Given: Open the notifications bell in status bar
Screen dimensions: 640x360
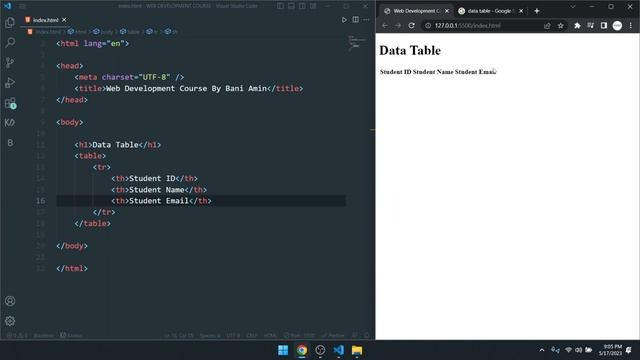Looking at the screenshot, I should click(x=366, y=336).
